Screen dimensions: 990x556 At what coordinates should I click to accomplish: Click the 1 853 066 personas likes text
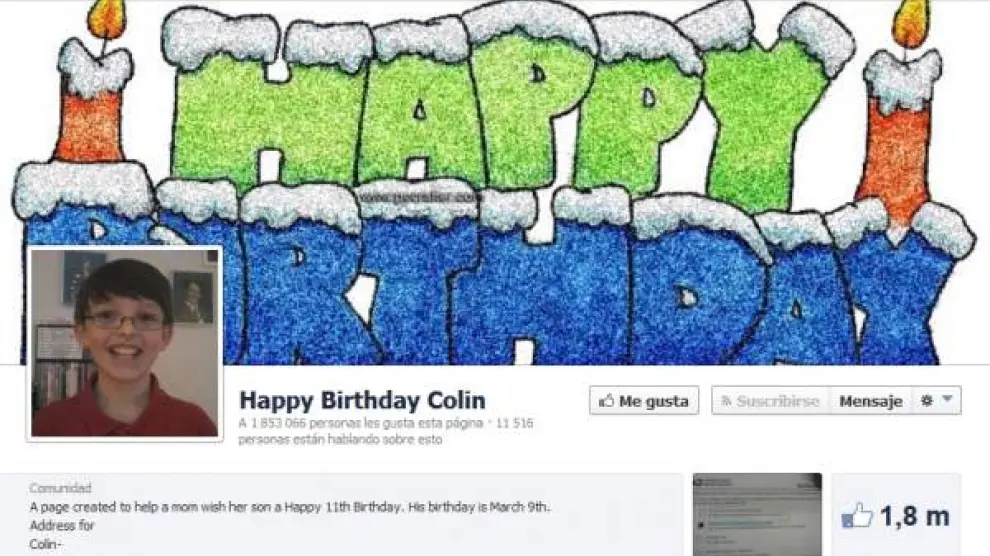click(x=361, y=423)
